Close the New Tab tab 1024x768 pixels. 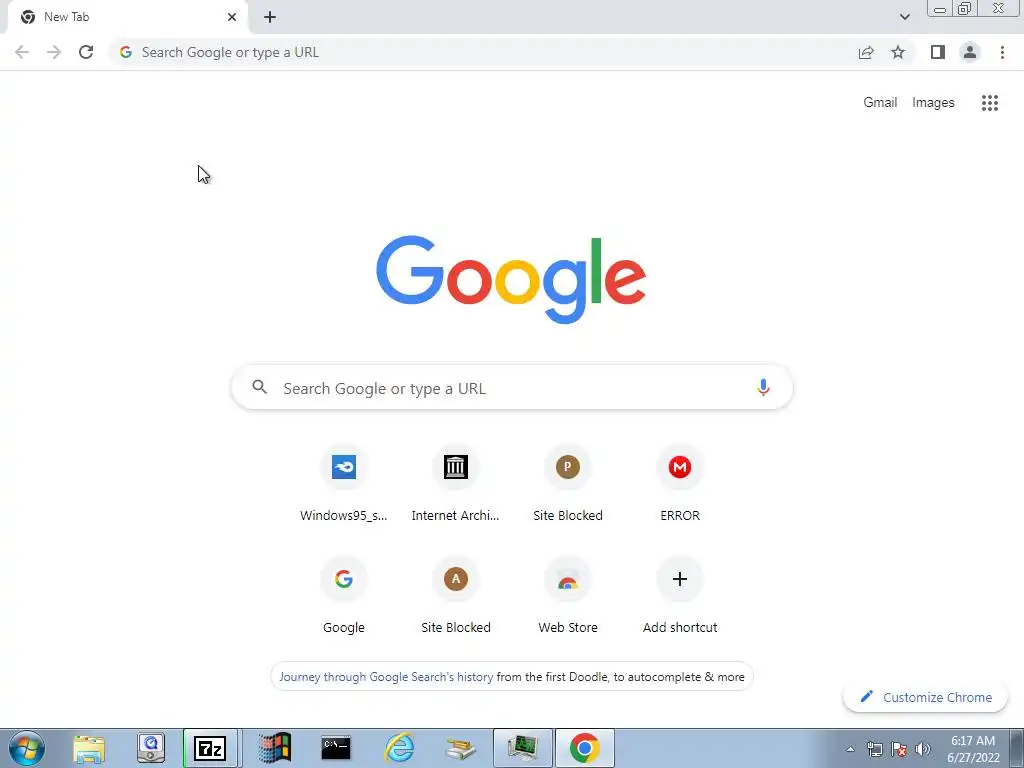point(232,17)
